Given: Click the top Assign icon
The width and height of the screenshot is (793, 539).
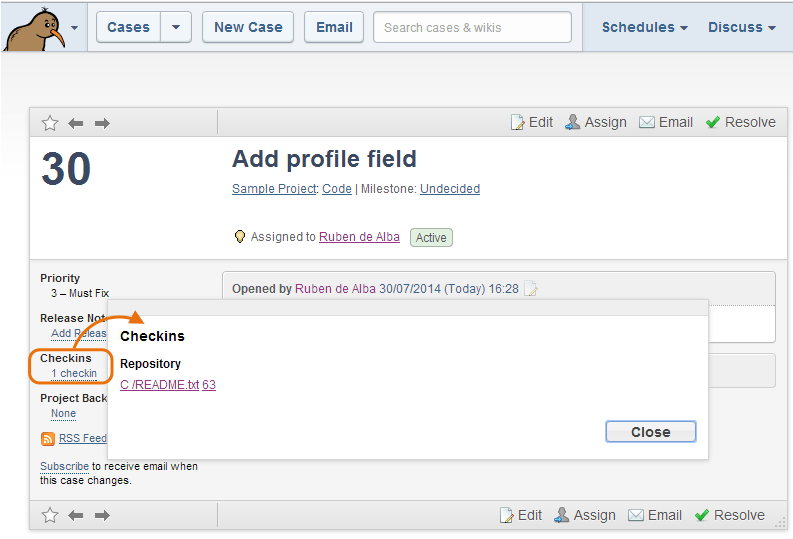Looking at the screenshot, I should pos(572,122).
